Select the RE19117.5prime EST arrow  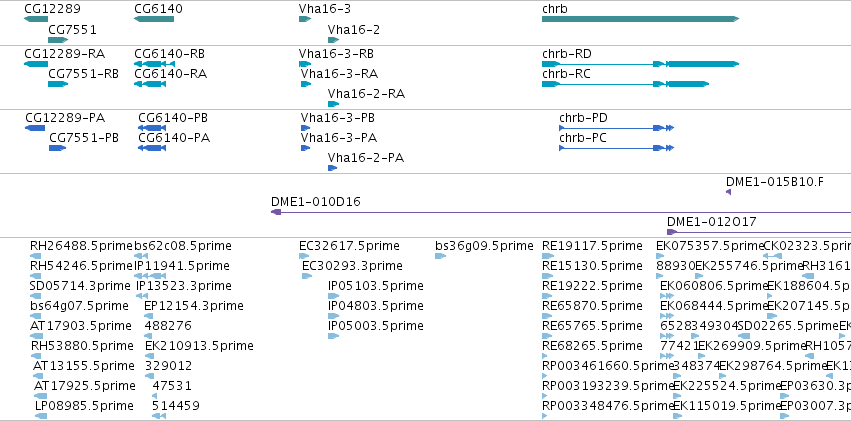[547, 256]
